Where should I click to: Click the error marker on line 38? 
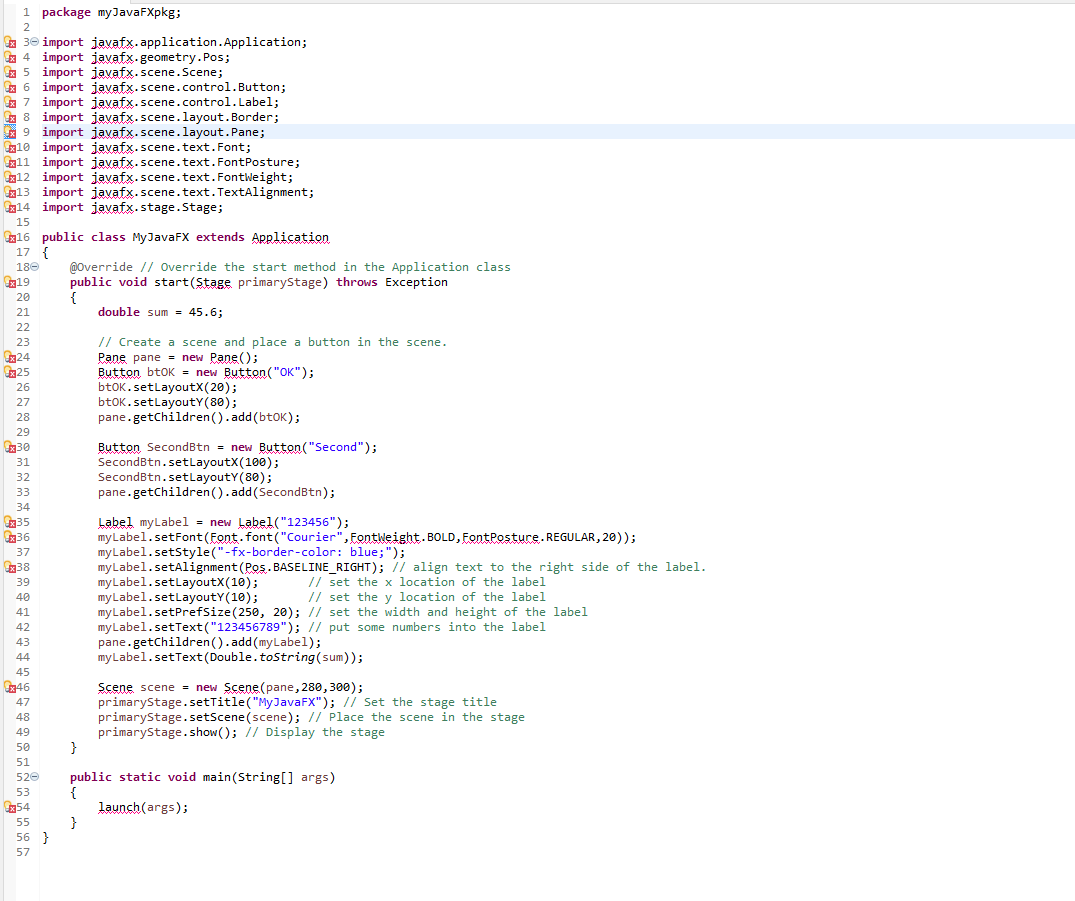[10, 568]
